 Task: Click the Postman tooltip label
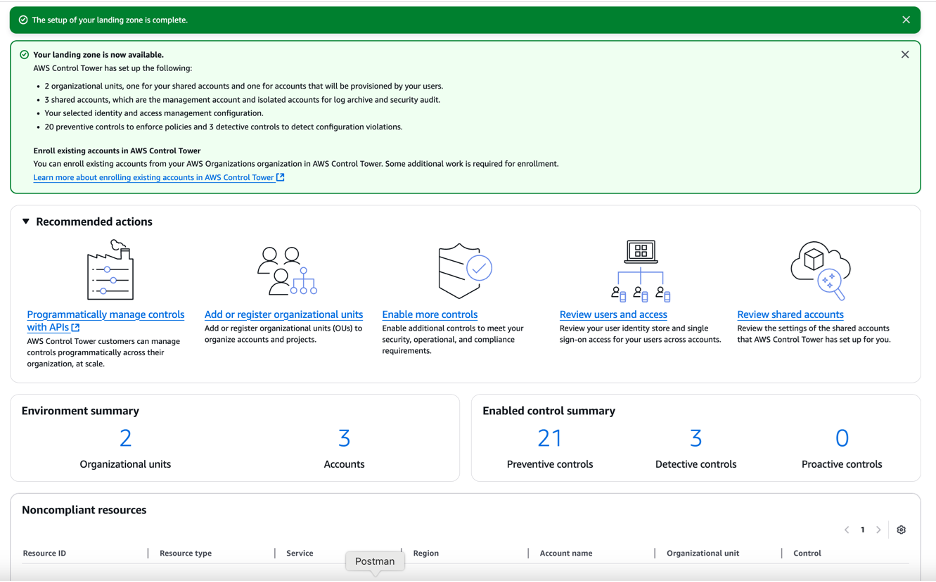[375, 561]
